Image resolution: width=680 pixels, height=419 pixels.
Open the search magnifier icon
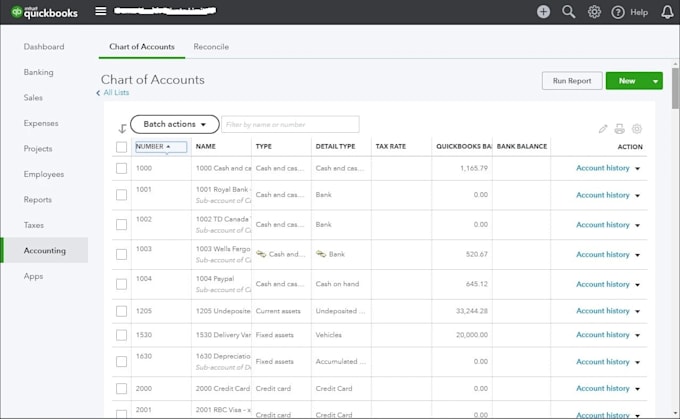(569, 12)
